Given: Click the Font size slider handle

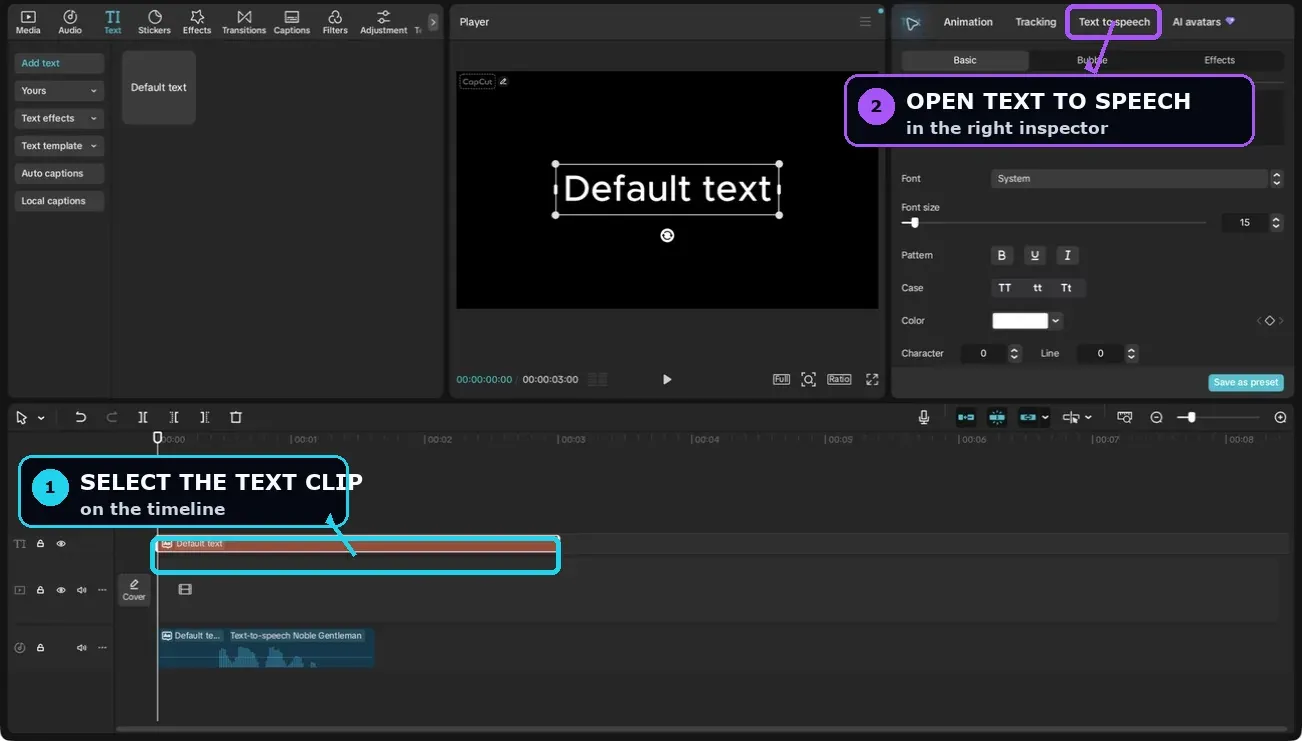Looking at the screenshot, I should point(914,223).
